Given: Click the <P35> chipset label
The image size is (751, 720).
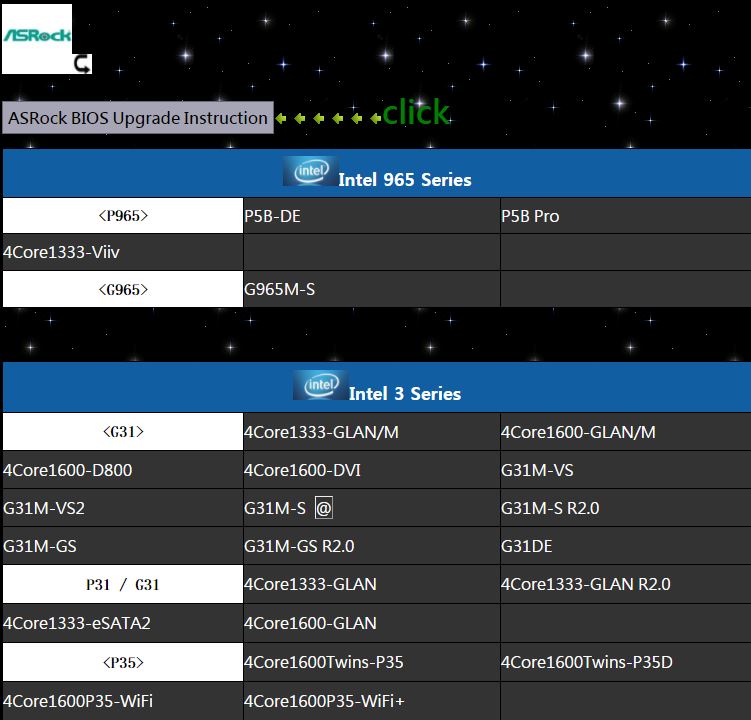Looking at the screenshot, I should click(x=123, y=663).
